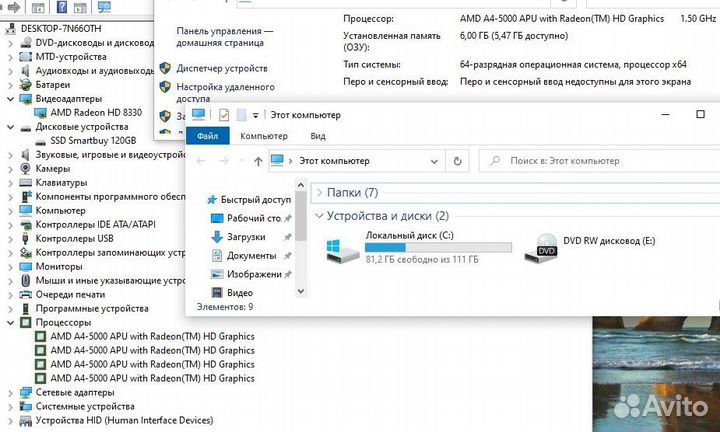Select the DVD RW дисковод (E:) drive icon
720x432 pixels.
tap(541, 248)
